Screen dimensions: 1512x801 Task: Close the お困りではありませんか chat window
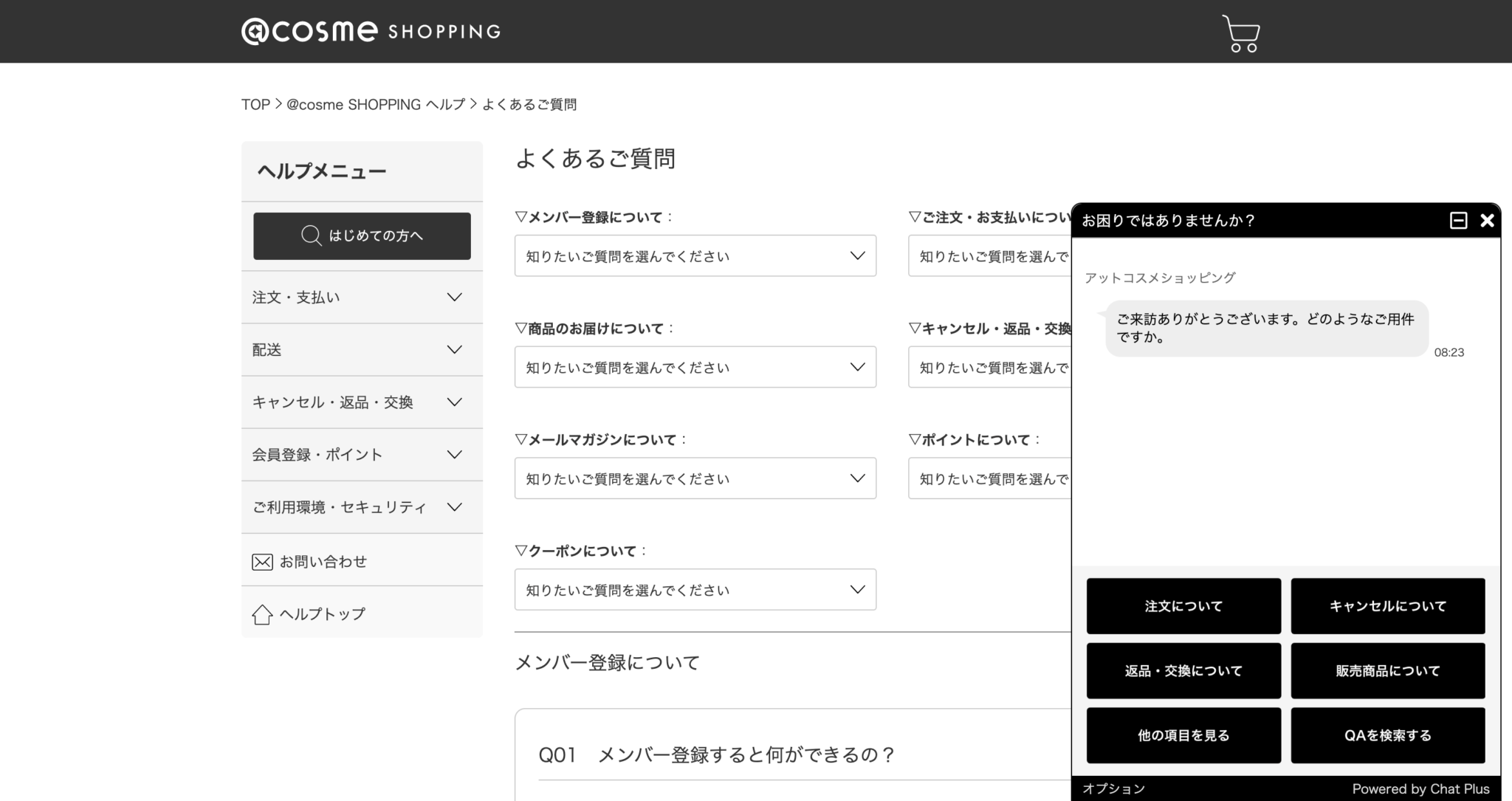pos(1487,220)
